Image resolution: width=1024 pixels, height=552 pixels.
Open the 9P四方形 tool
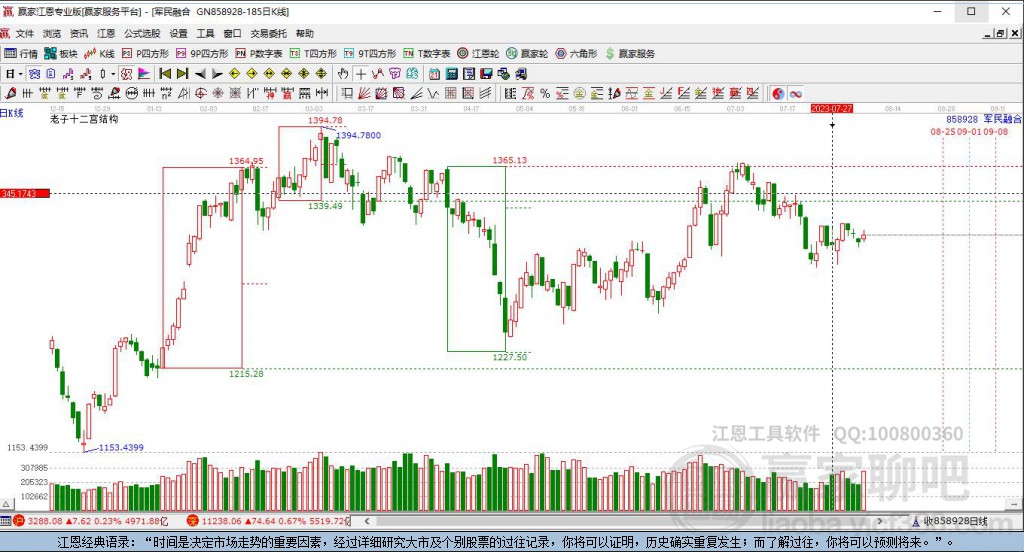pyautogui.click(x=202, y=54)
